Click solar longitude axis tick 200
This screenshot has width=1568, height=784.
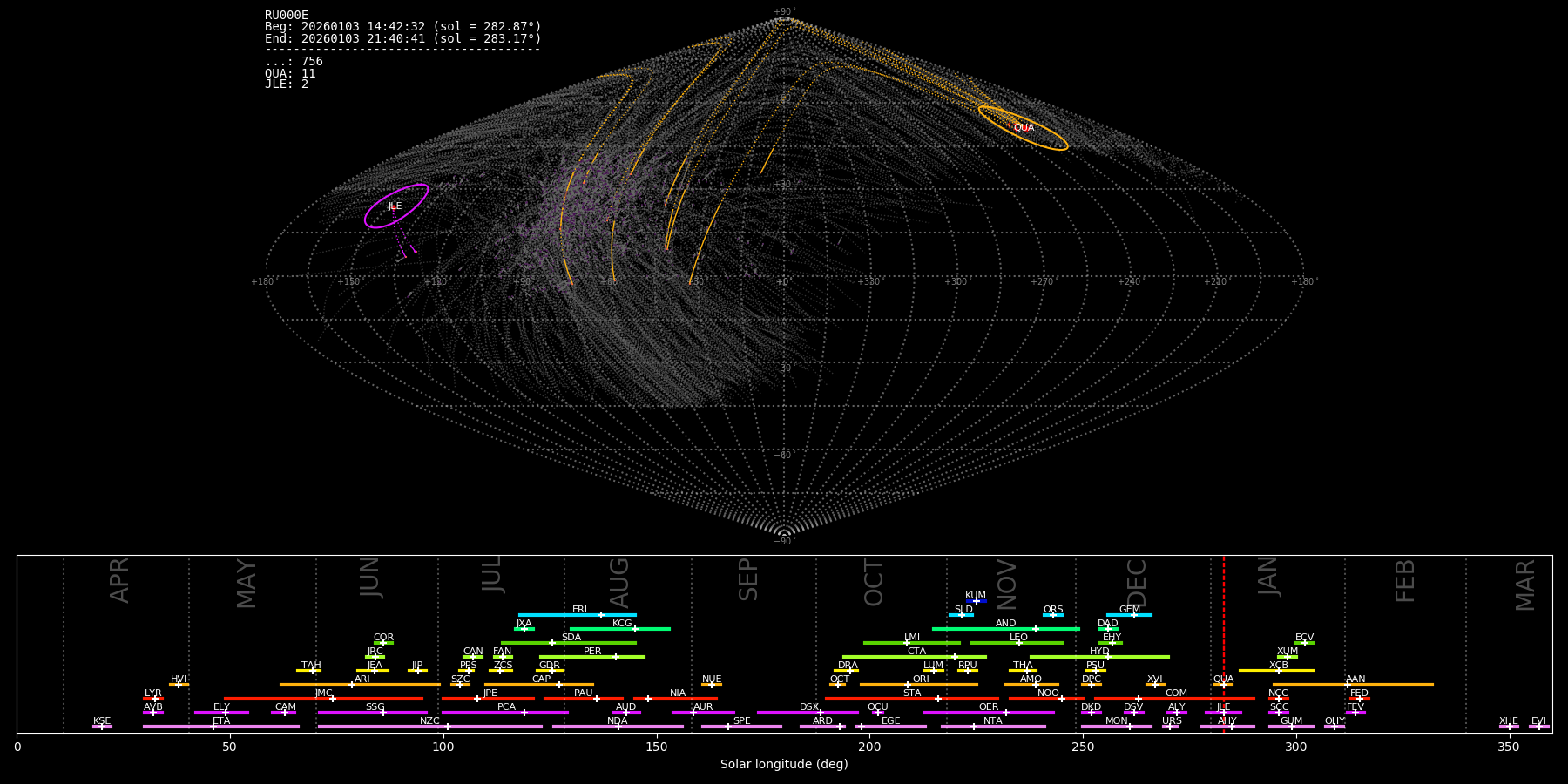[x=869, y=747]
